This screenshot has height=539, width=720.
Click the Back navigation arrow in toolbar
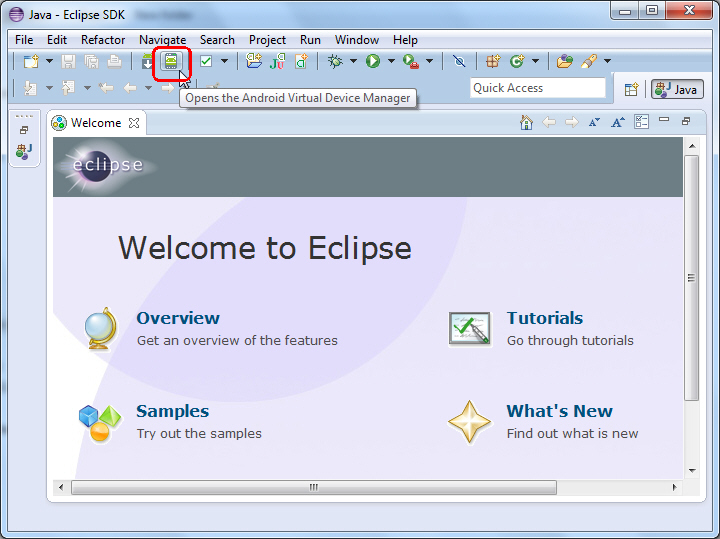[x=130, y=88]
